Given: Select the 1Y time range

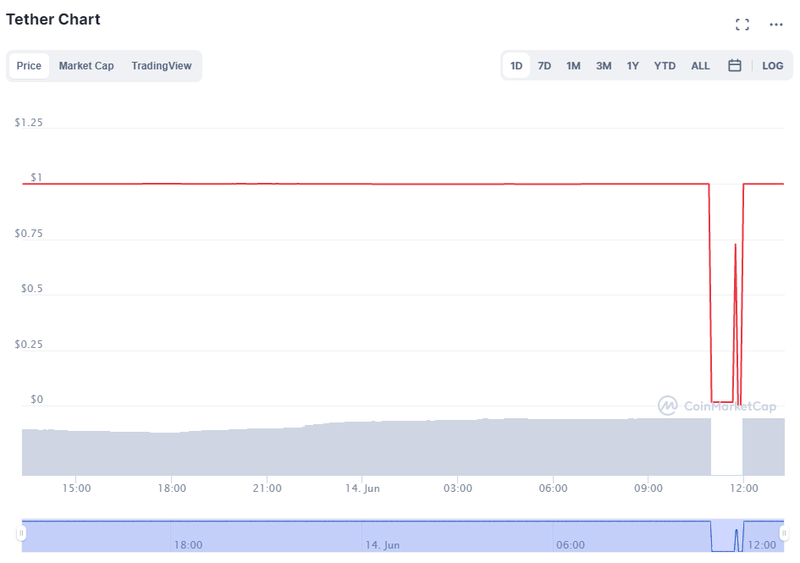Looking at the screenshot, I should pyautogui.click(x=633, y=66).
